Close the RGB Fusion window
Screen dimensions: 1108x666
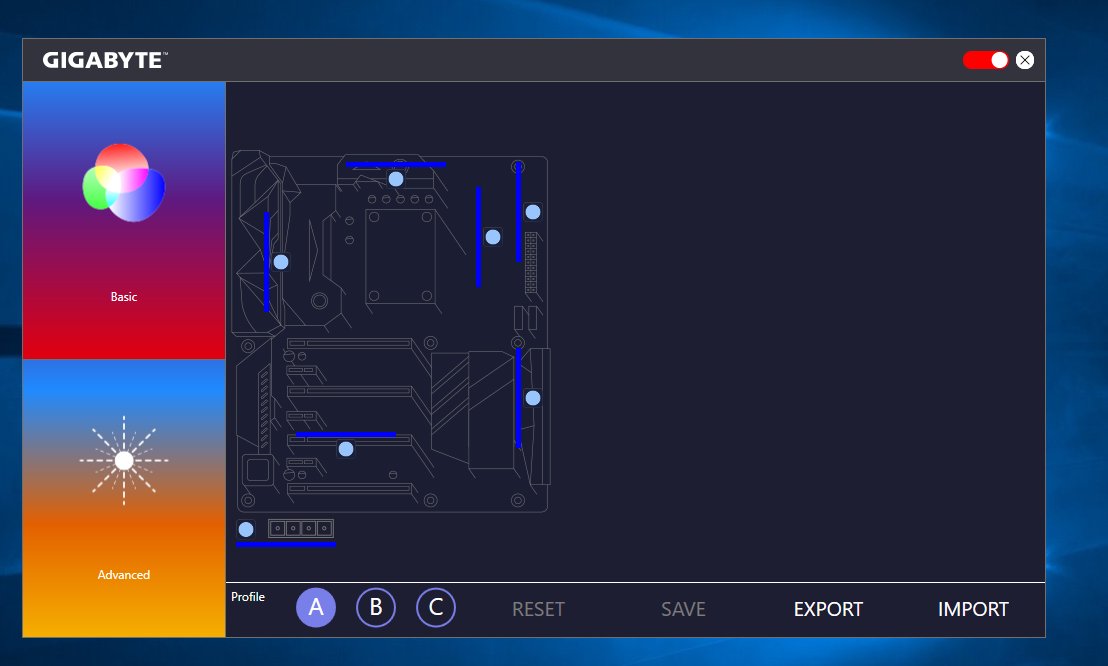point(1025,60)
